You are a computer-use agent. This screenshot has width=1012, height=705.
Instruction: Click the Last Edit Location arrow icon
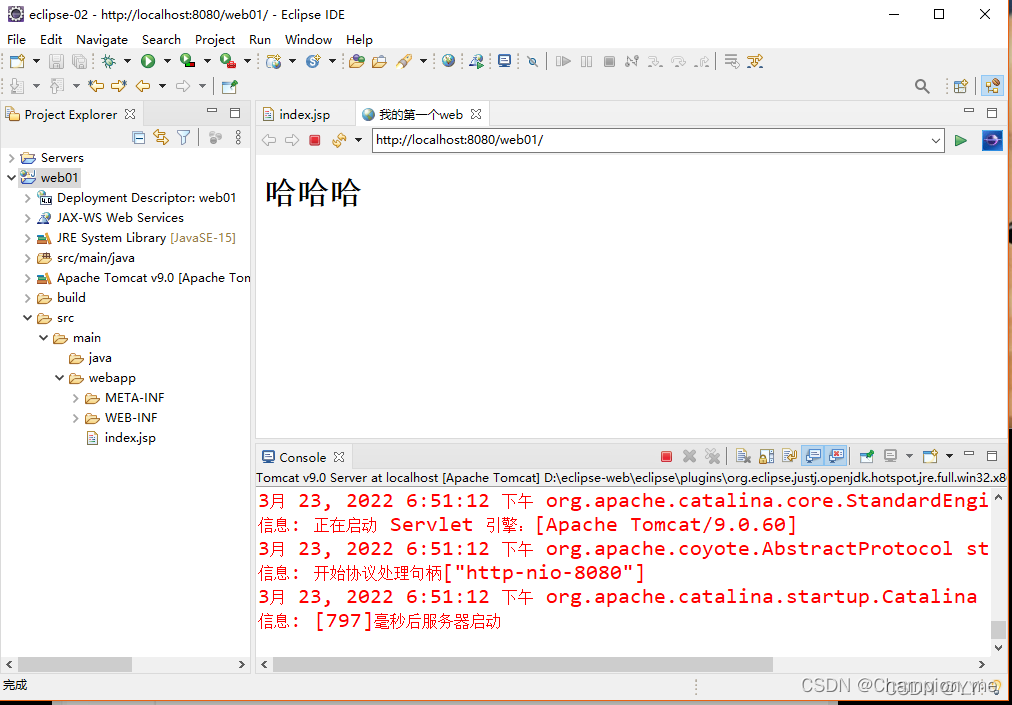[96, 85]
